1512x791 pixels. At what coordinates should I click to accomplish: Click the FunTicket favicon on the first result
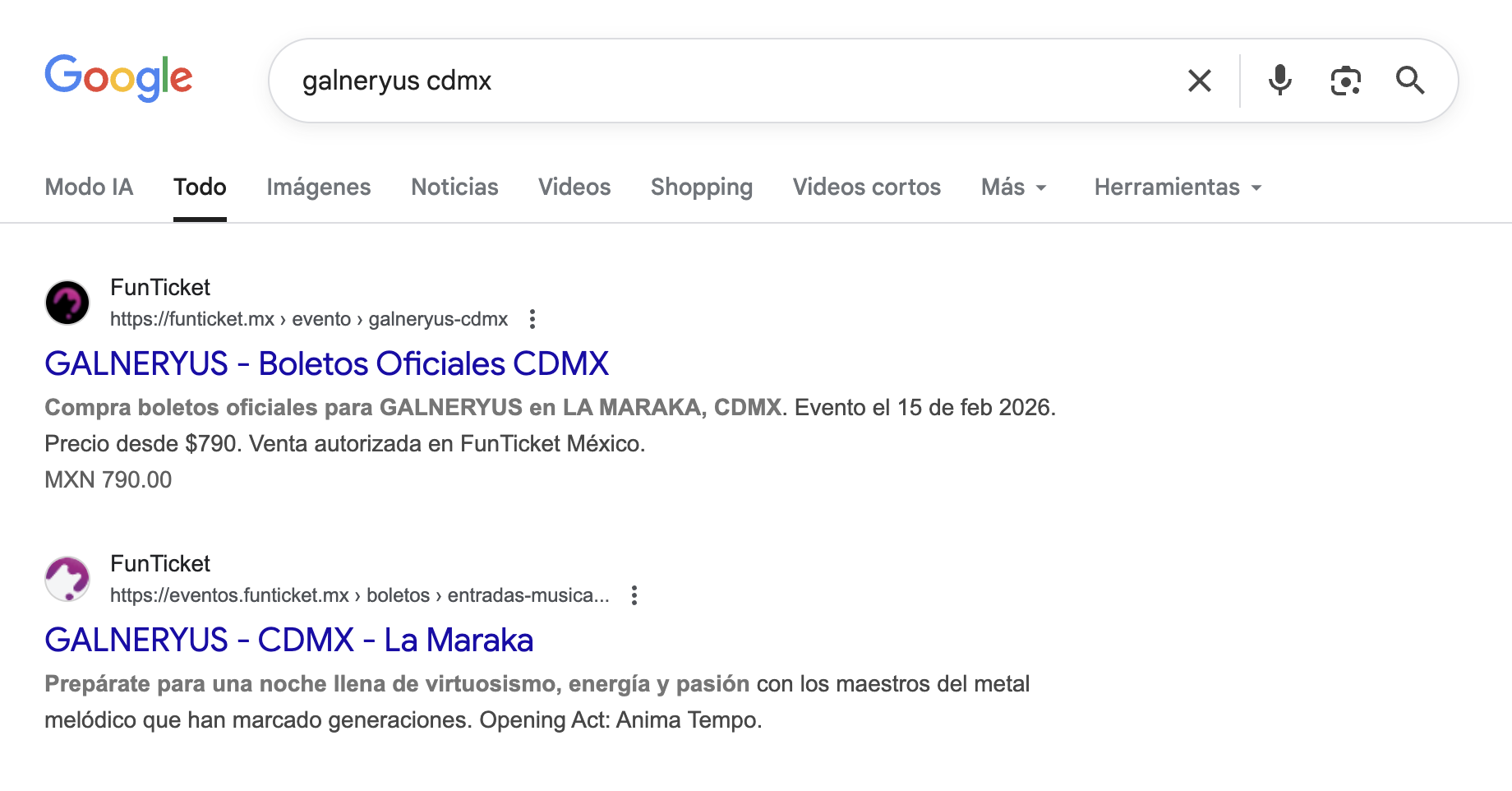tap(67, 303)
